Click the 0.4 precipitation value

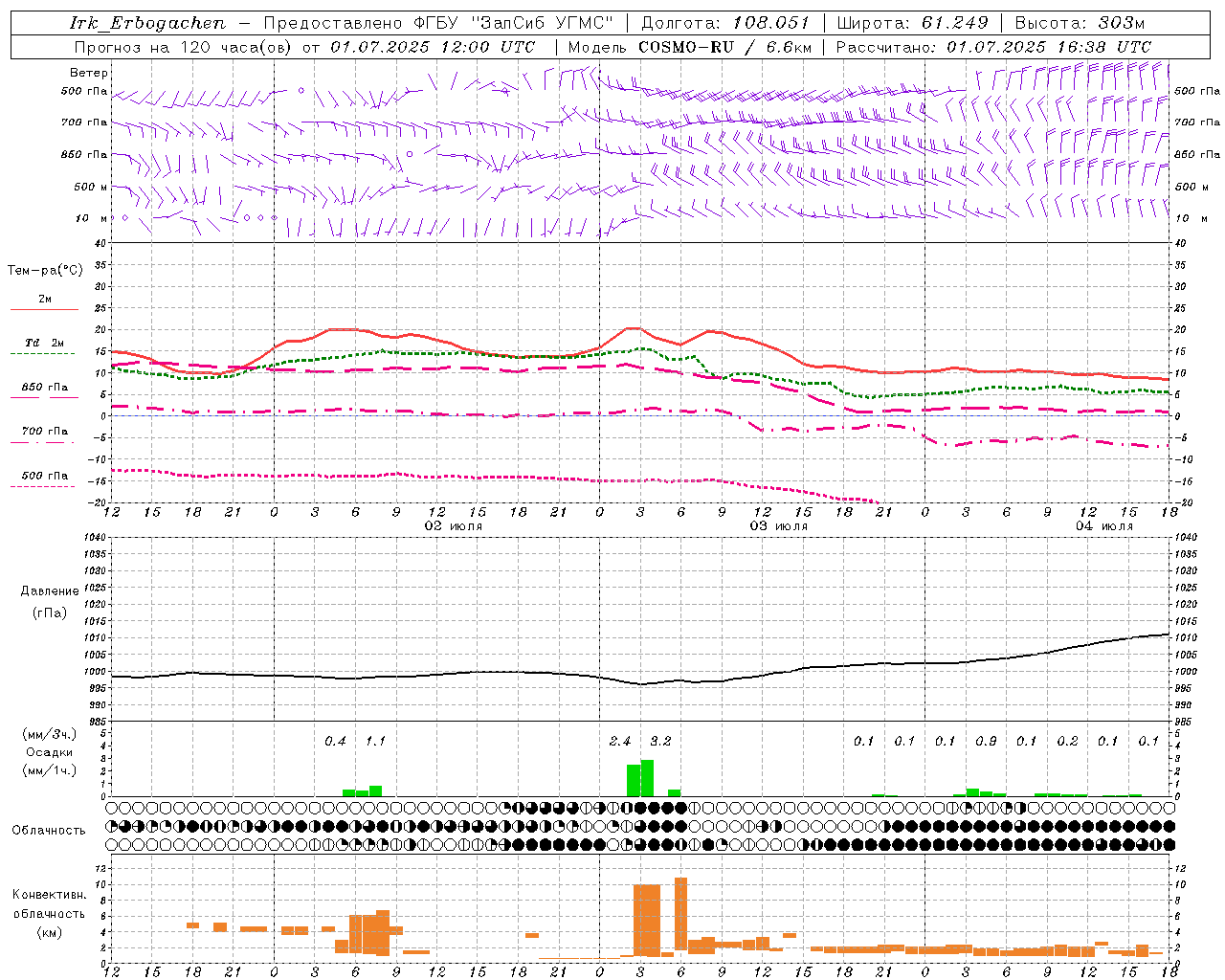pos(335,742)
